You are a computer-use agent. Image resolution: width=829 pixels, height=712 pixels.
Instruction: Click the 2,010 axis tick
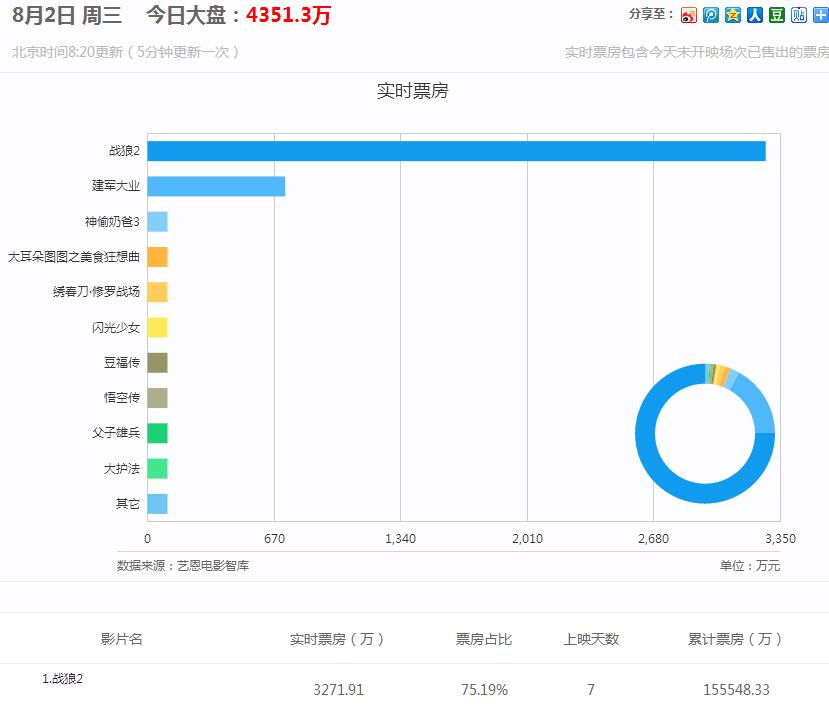coord(527,539)
